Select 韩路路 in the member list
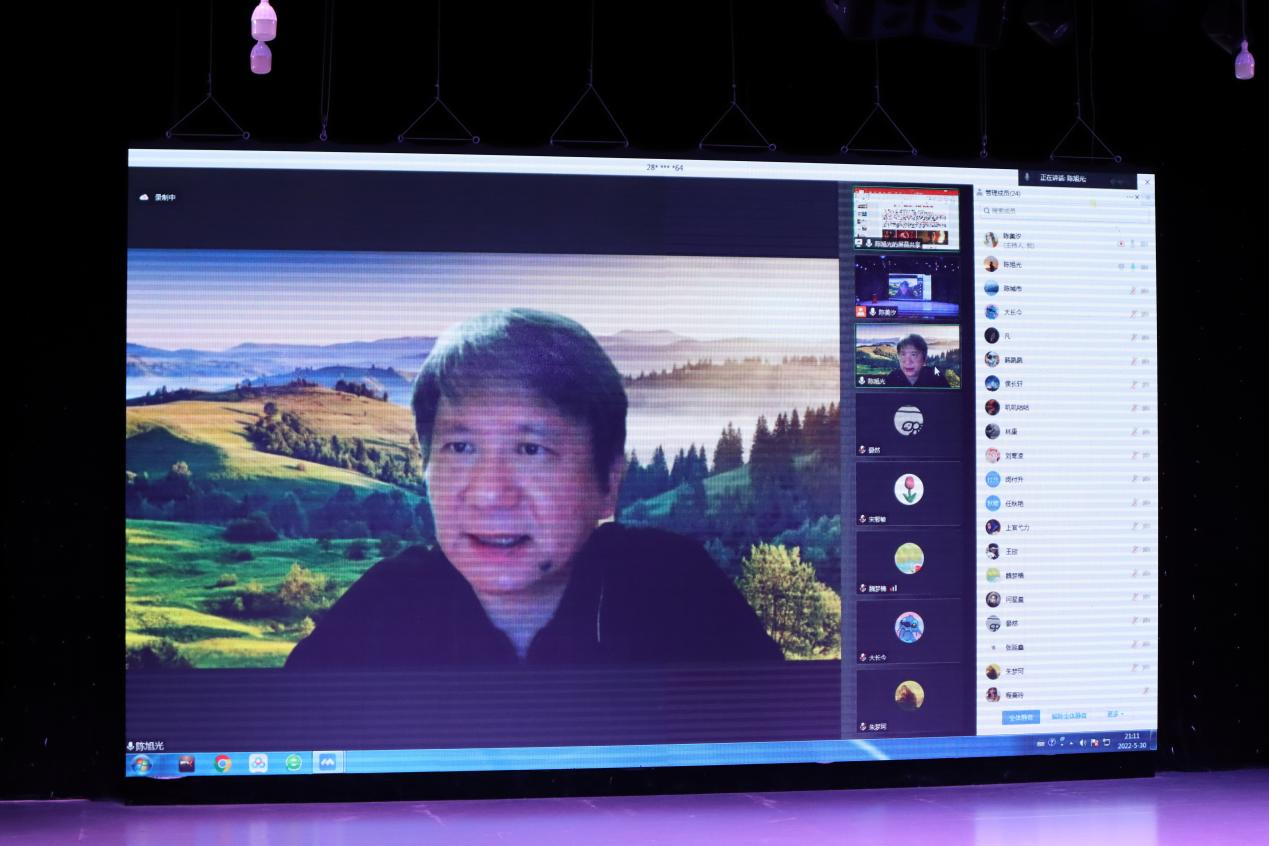 (1013, 360)
